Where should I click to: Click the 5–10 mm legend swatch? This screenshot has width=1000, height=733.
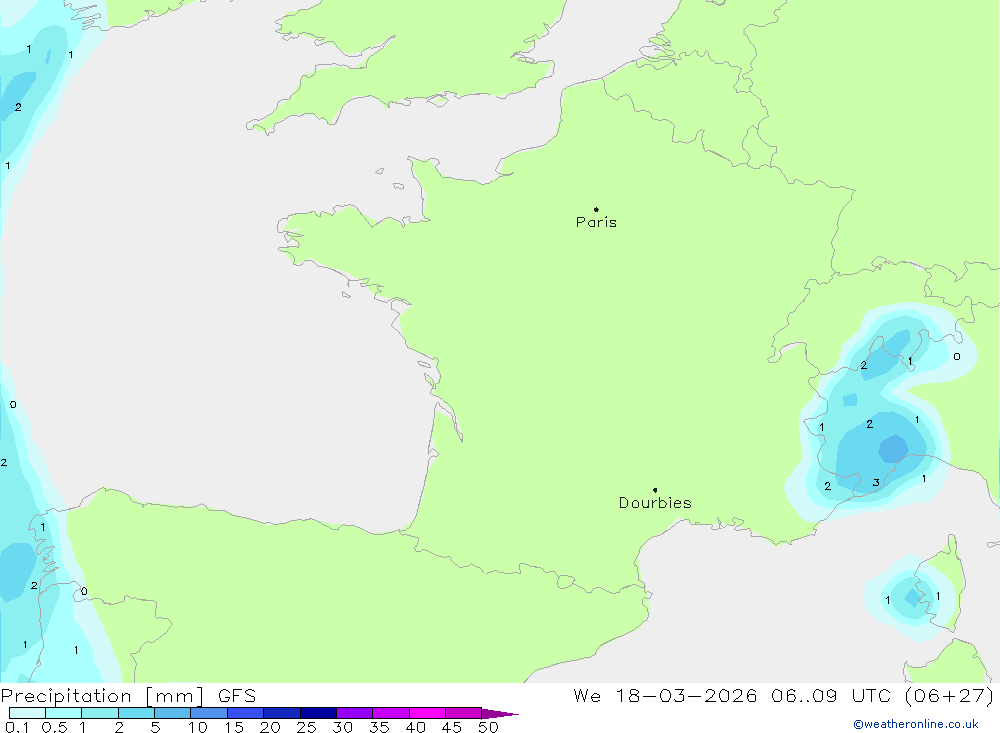coord(173,713)
